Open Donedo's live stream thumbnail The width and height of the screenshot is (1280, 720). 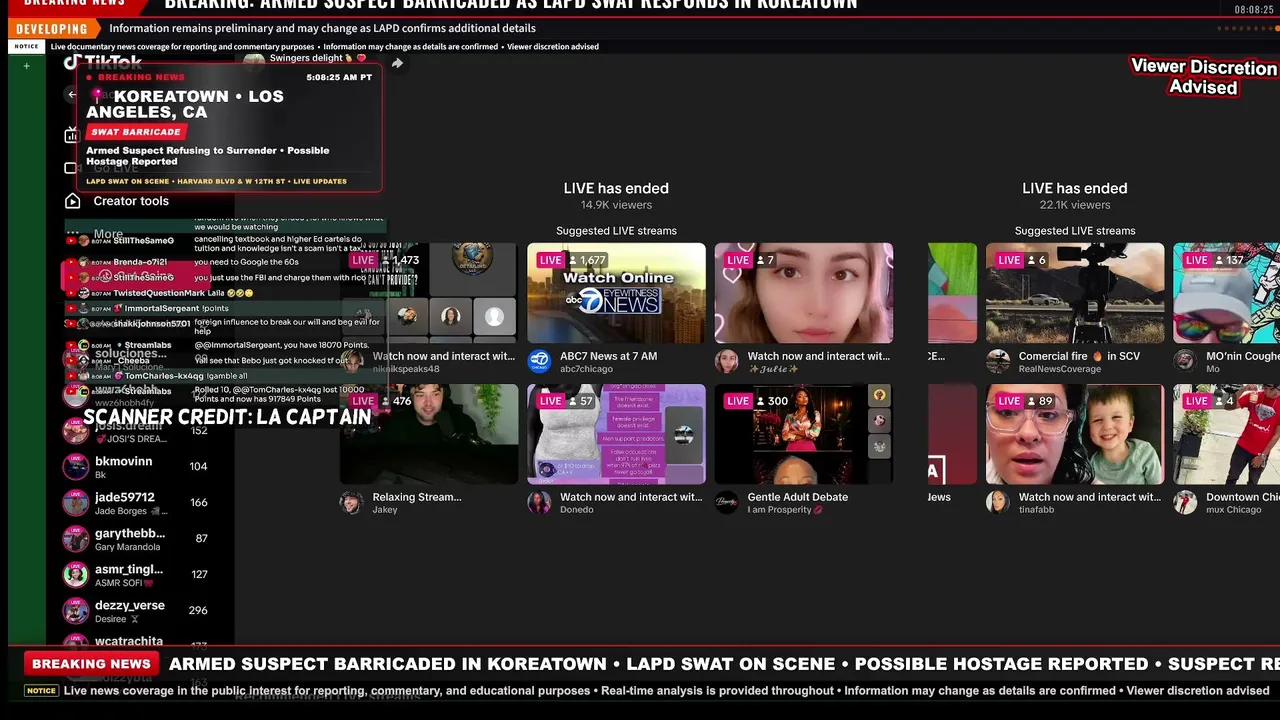(x=617, y=434)
